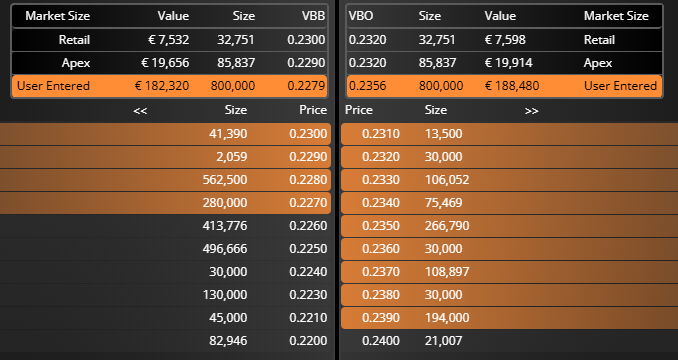Viewport: 678px width, 360px height.
Task: Select bid level 0.2300 with 41,390
Action: click(x=165, y=134)
